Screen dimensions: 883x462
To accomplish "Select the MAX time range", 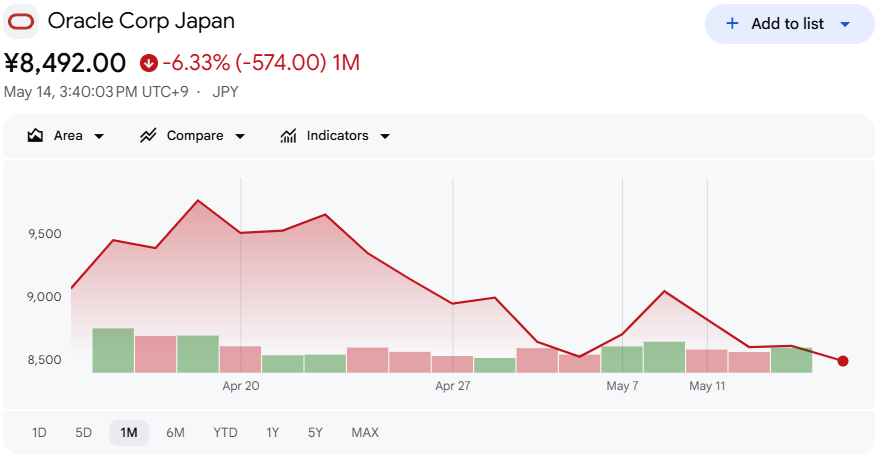I will click(x=365, y=433).
